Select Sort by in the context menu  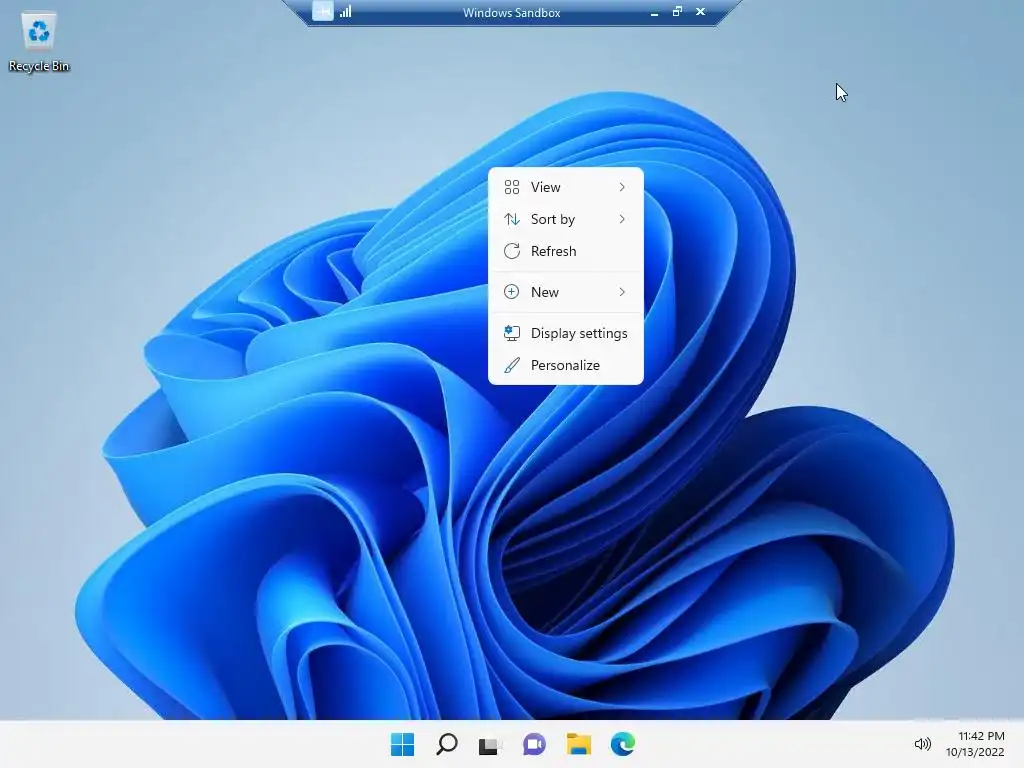point(566,219)
